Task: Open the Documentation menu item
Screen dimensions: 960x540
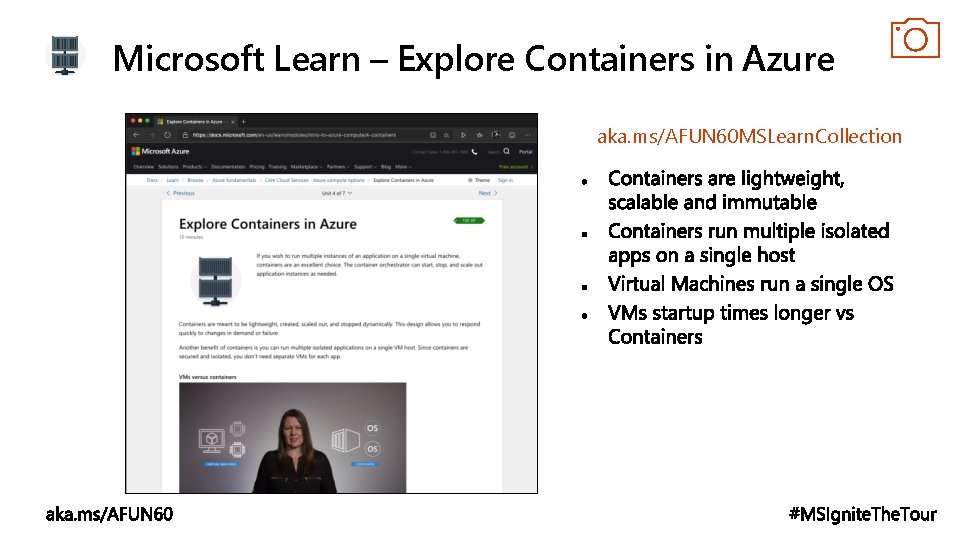Action: (228, 167)
